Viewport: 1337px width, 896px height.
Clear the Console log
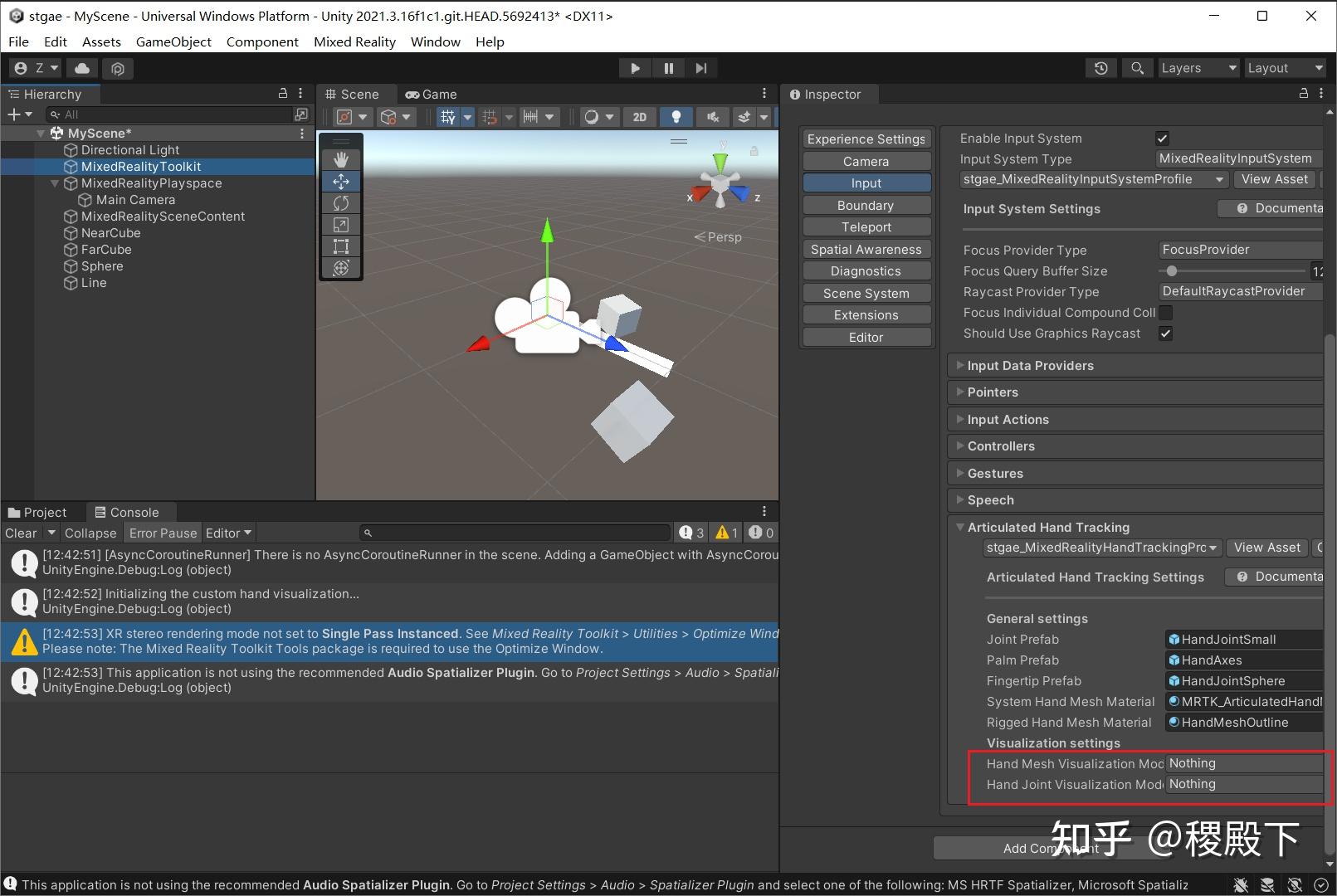pyautogui.click(x=21, y=533)
